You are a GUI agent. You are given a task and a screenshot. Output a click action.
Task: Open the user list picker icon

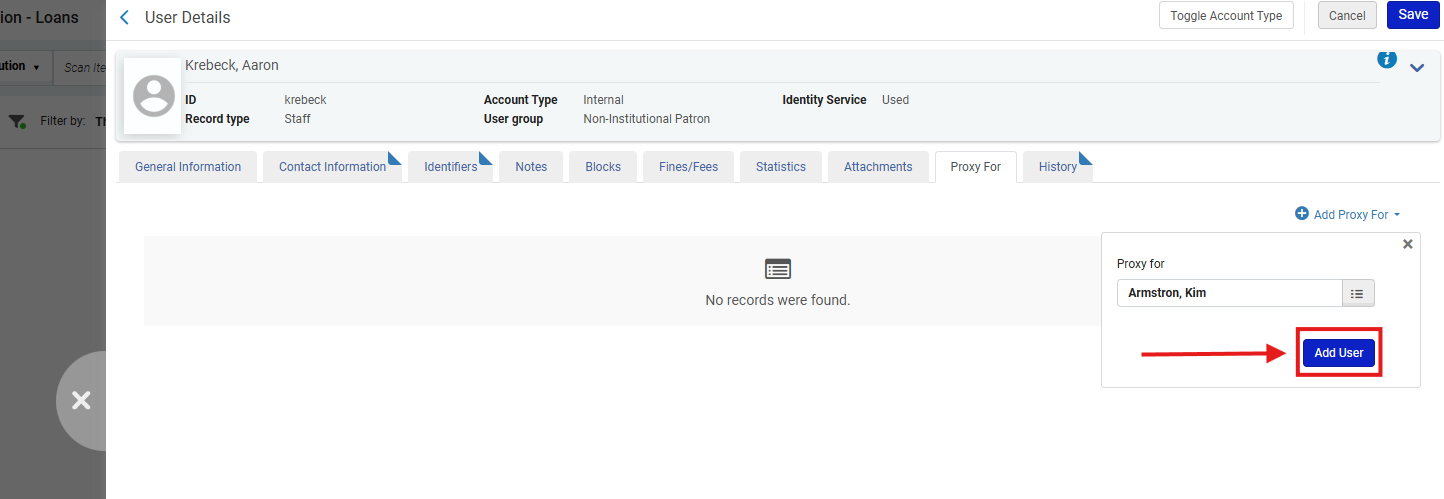coord(1357,294)
